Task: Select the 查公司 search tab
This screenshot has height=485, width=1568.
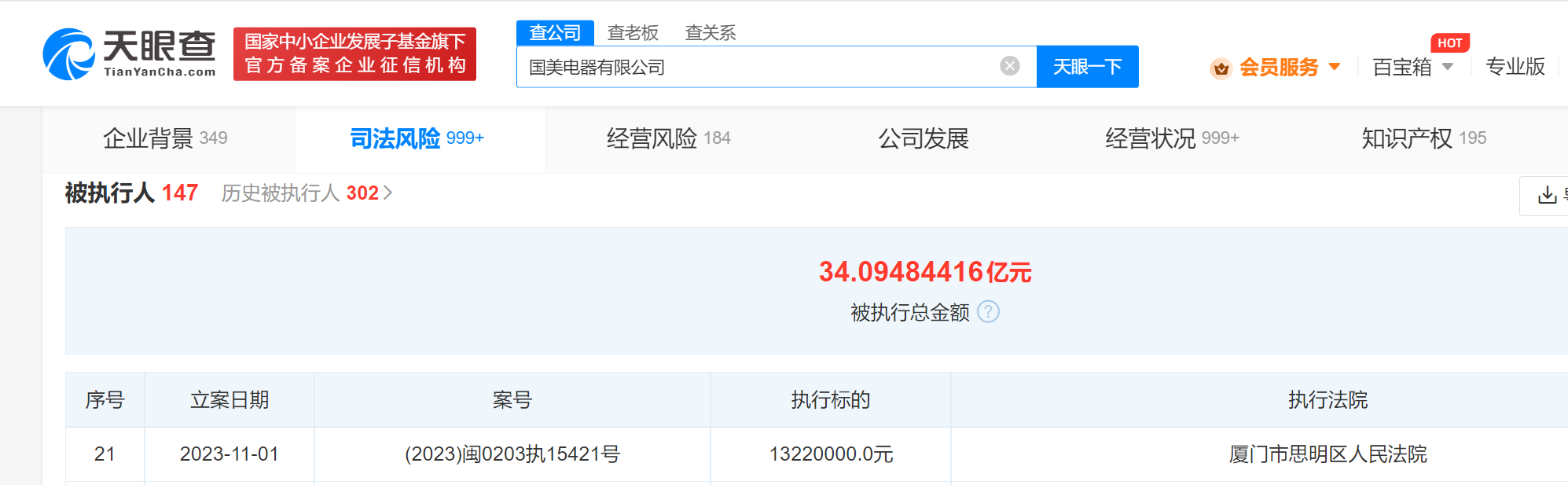Action: pyautogui.click(x=555, y=32)
